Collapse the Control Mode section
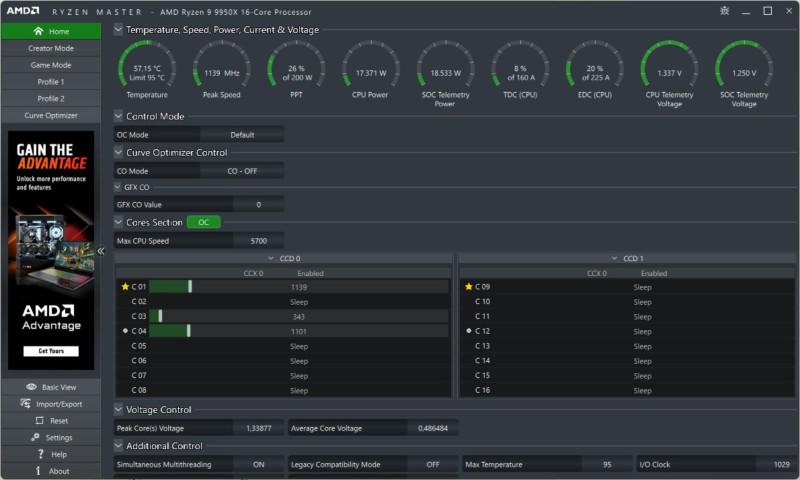 coord(118,116)
